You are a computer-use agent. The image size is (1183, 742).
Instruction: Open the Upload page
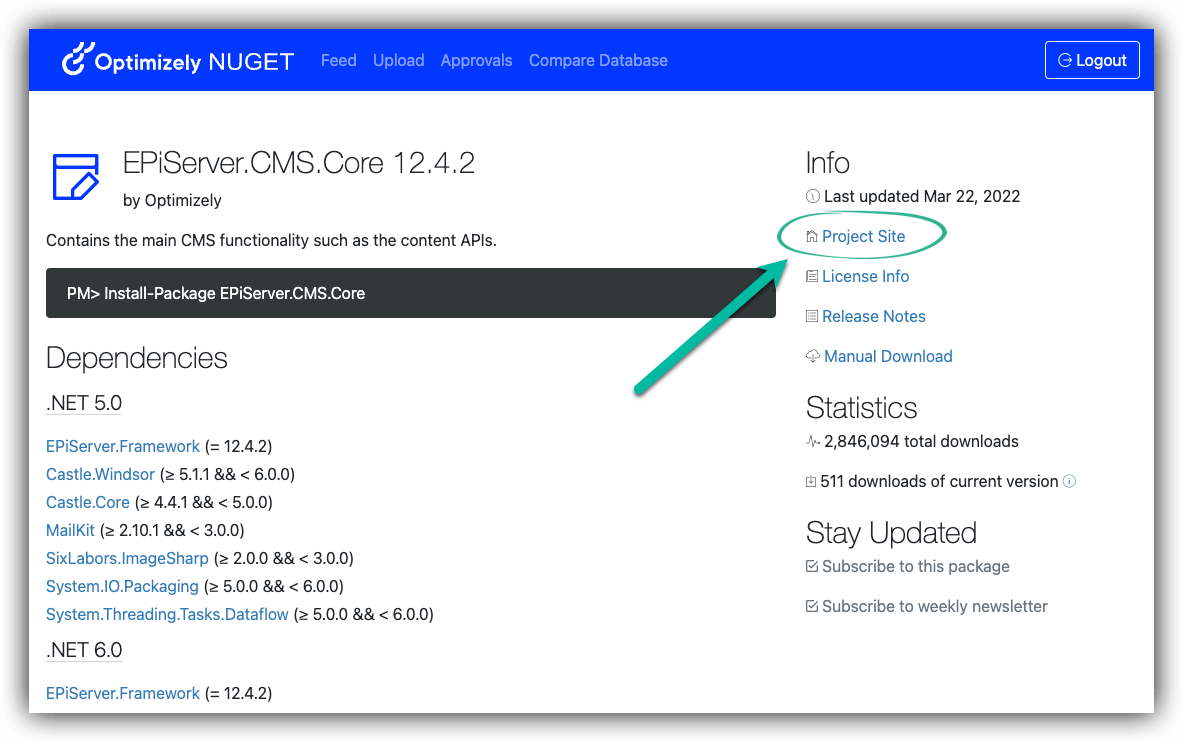[x=398, y=60]
